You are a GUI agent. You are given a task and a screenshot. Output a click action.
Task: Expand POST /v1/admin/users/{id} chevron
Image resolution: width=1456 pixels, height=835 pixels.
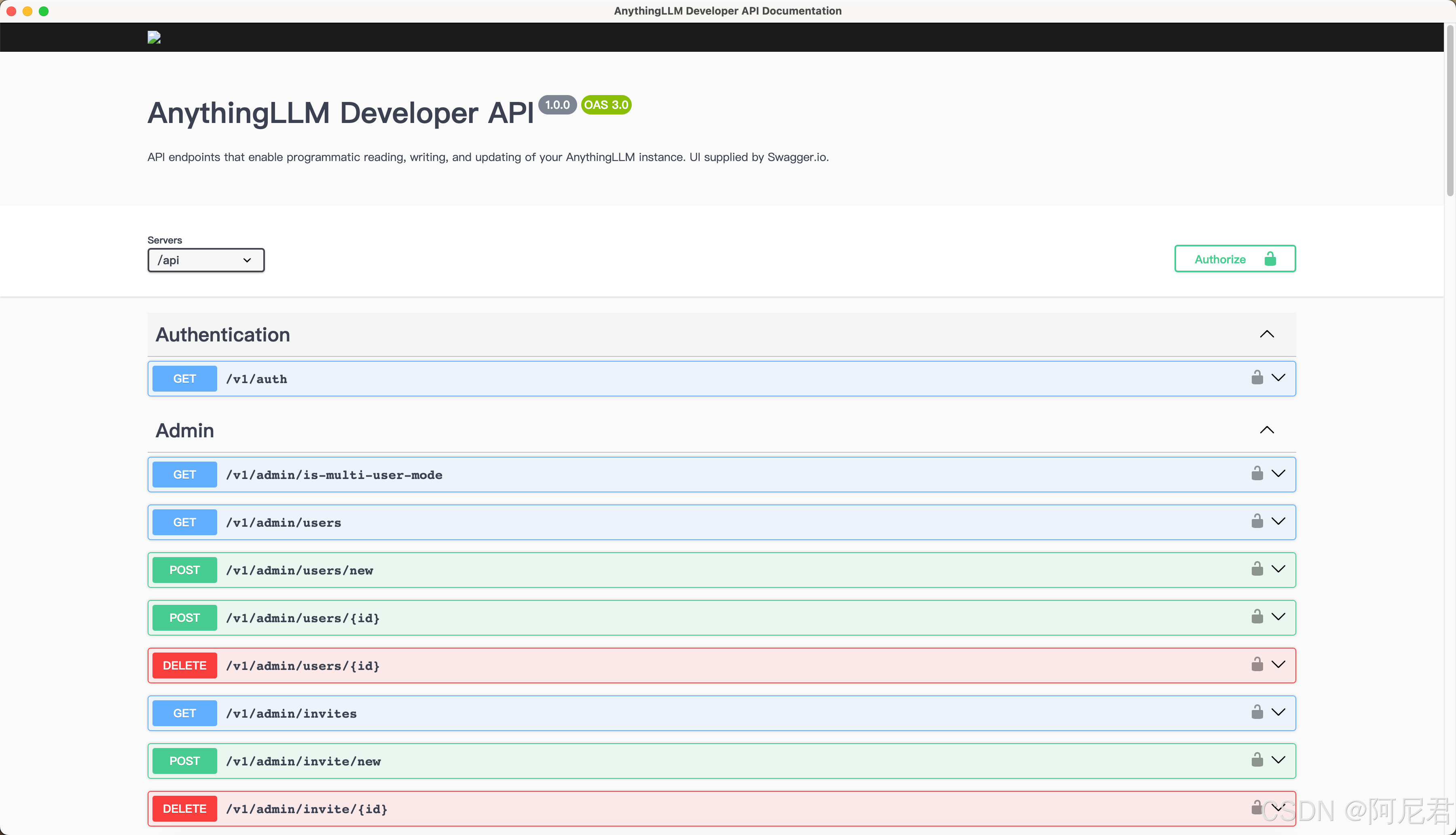pos(1278,617)
